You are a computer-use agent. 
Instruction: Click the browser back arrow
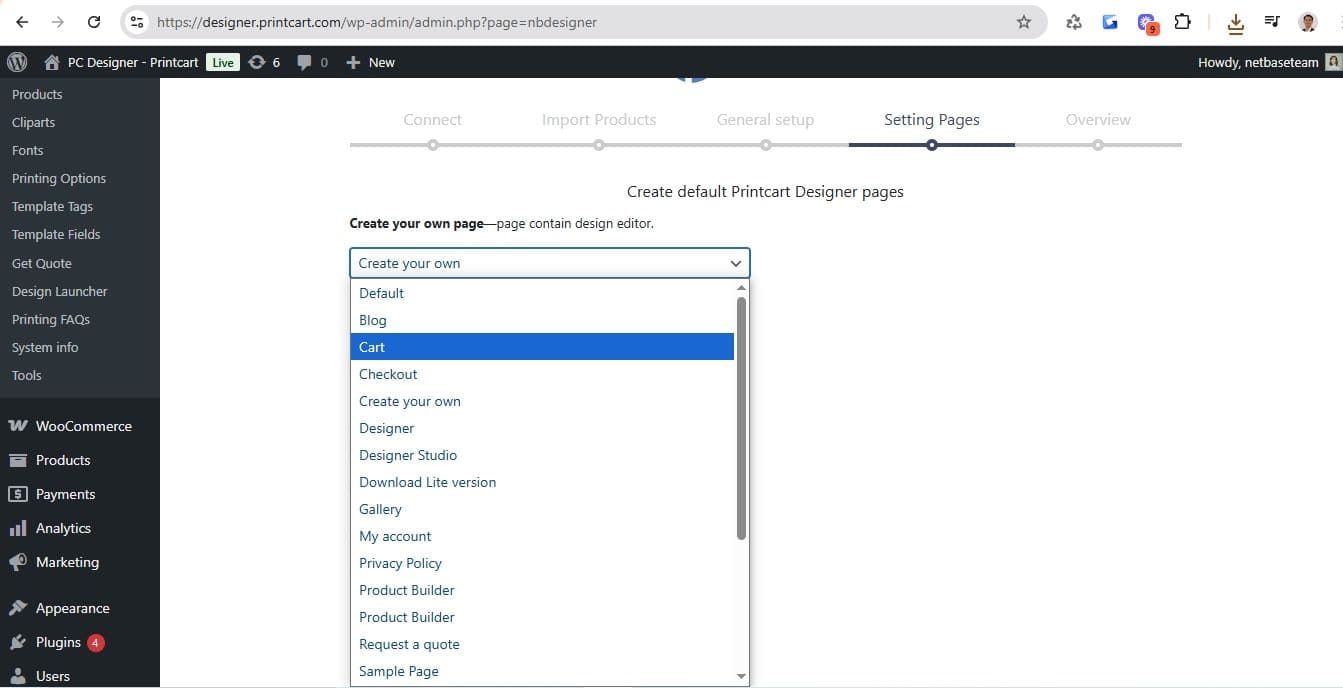[22, 22]
